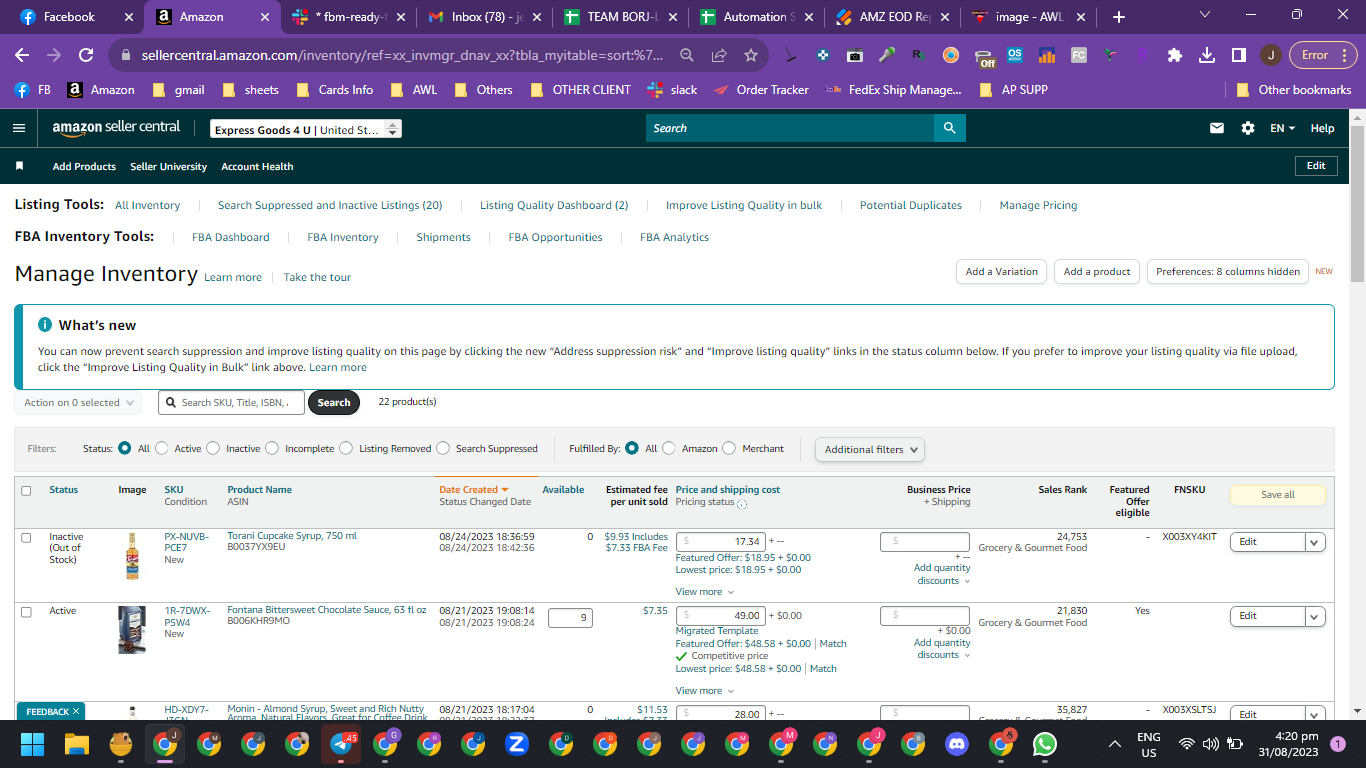This screenshot has height=768, width=1366.
Task: Check the Torani Cupcake Syrup row checkbox
Action: (x=26, y=538)
